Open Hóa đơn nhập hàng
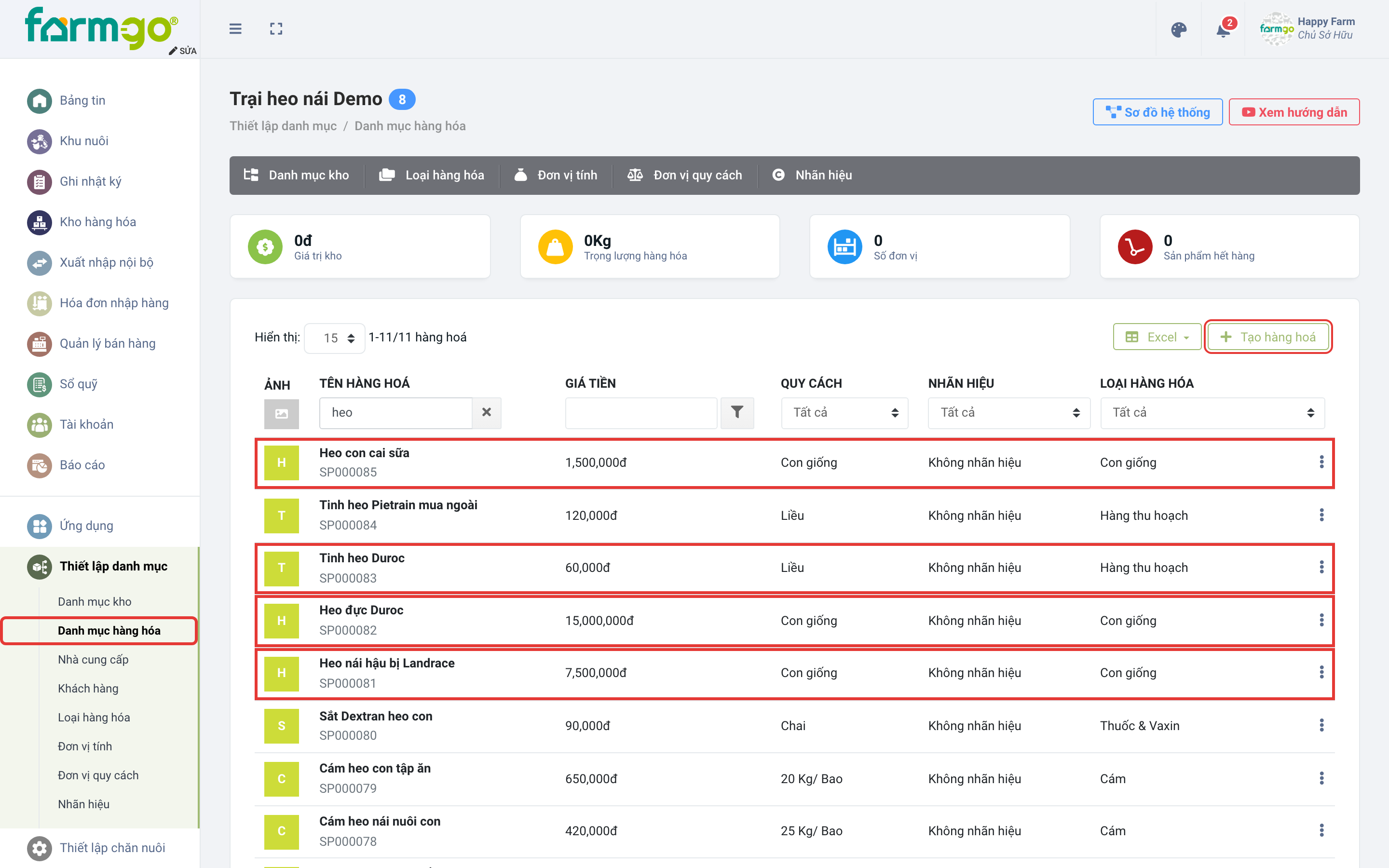 [x=97, y=303]
